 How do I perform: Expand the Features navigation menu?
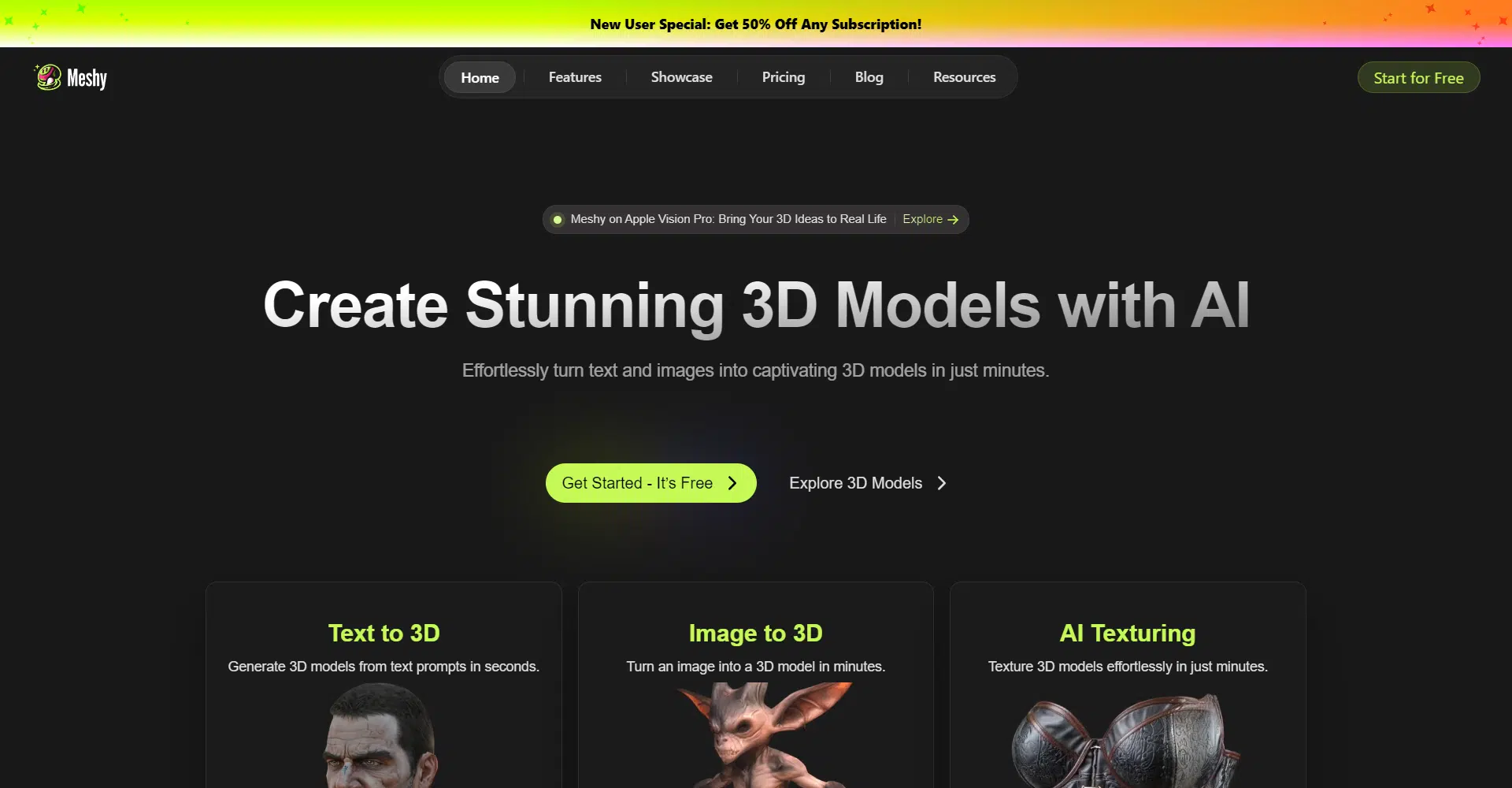575,77
